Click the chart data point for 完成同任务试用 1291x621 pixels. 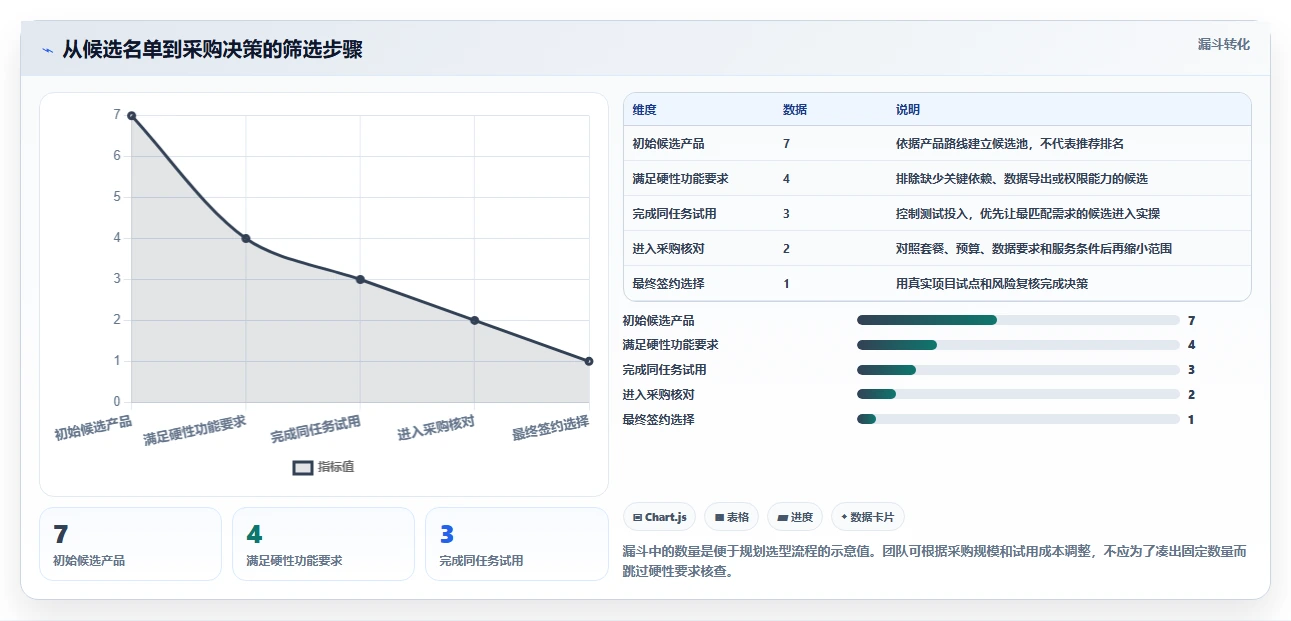click(360, 279)
